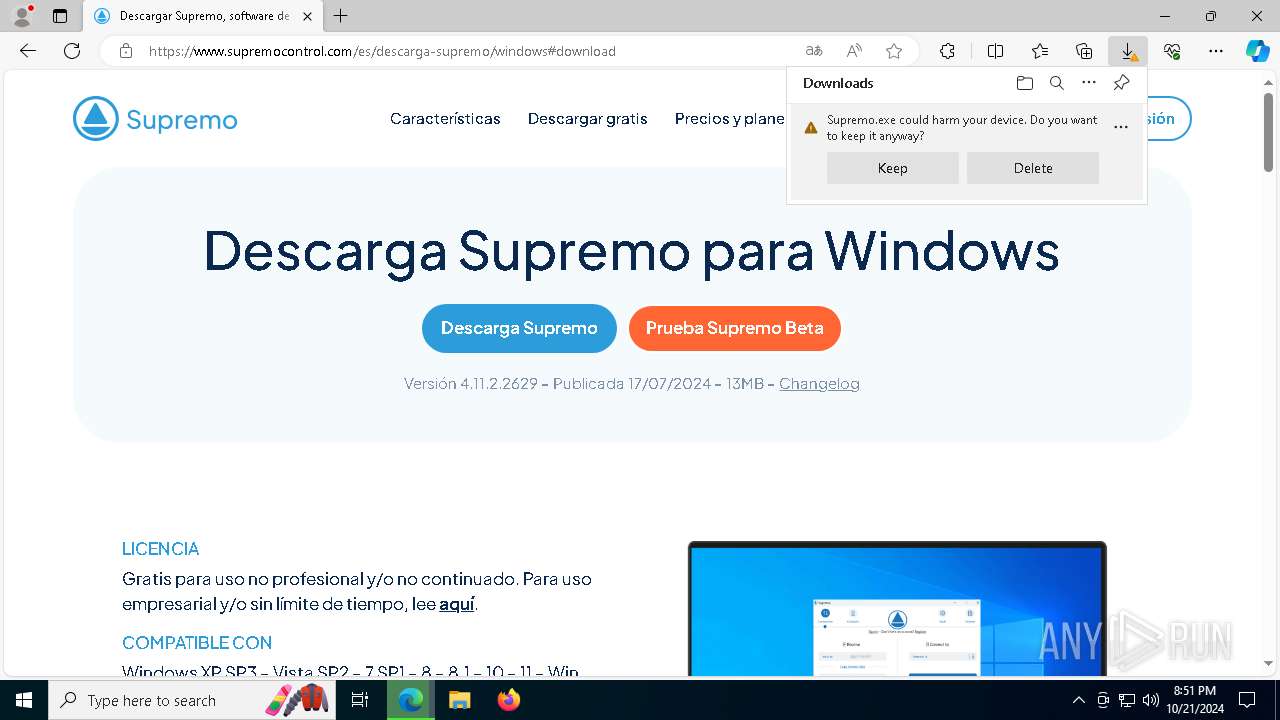Keep the Supremo.exe download

point(892,168)
